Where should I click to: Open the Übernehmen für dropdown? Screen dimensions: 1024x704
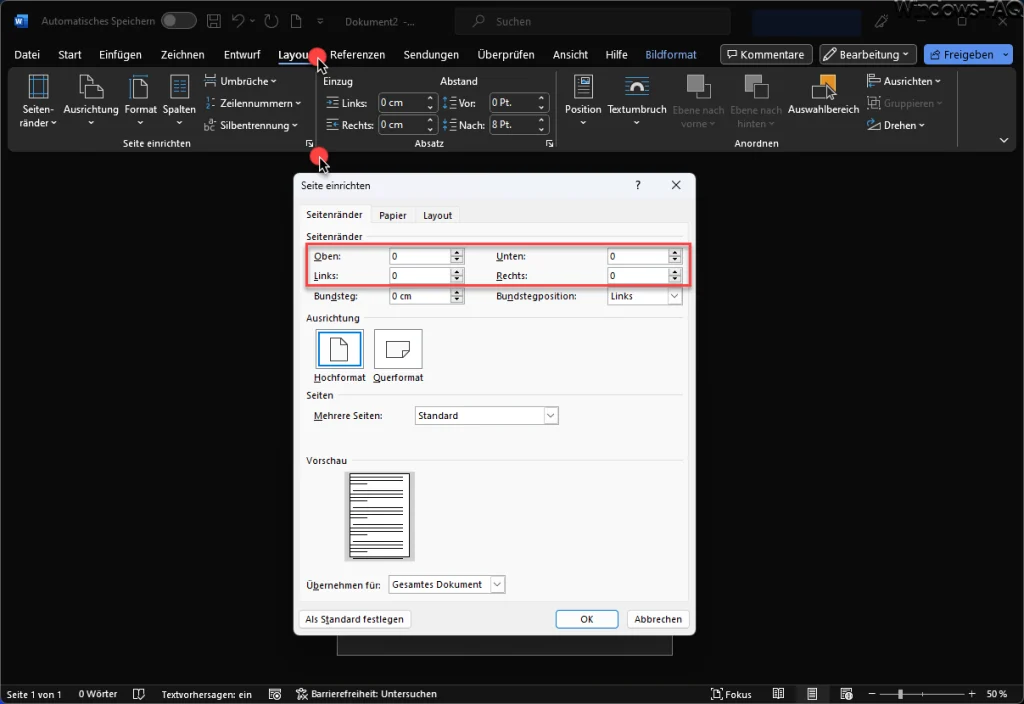coord(447,584)
